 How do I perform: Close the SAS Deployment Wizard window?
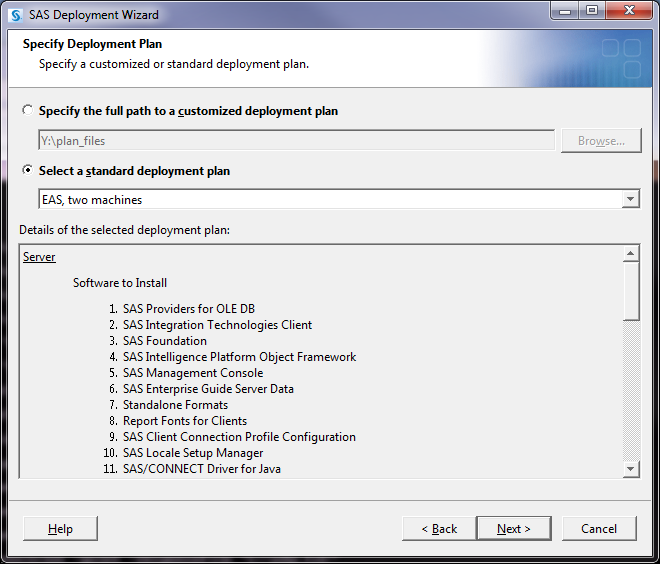coord(629,11)
